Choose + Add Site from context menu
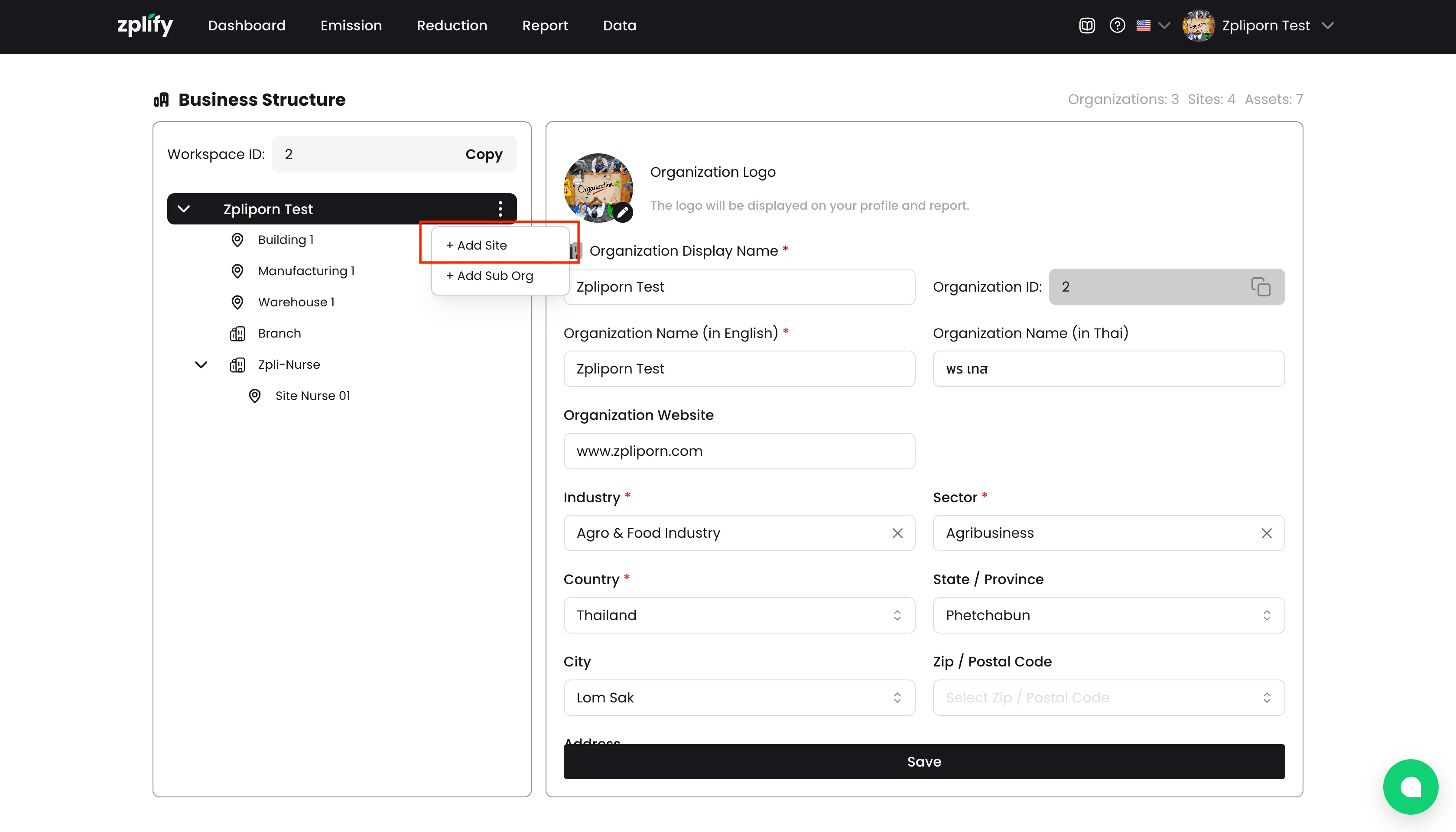This screenshot has width=1456, height=832. coord(477,245)
